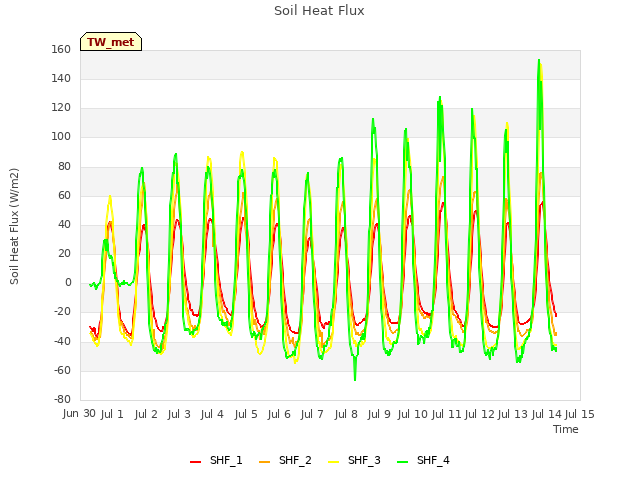Click the red SHF_1 legend marker

point(196,462)
